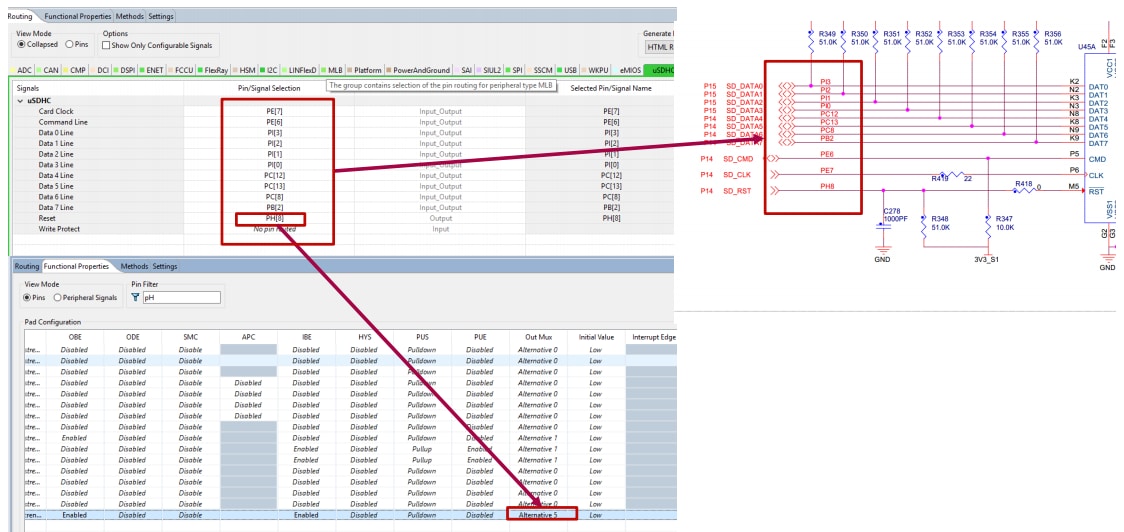Click the Pin/Signal Selection column header

[x=268, y=88]
